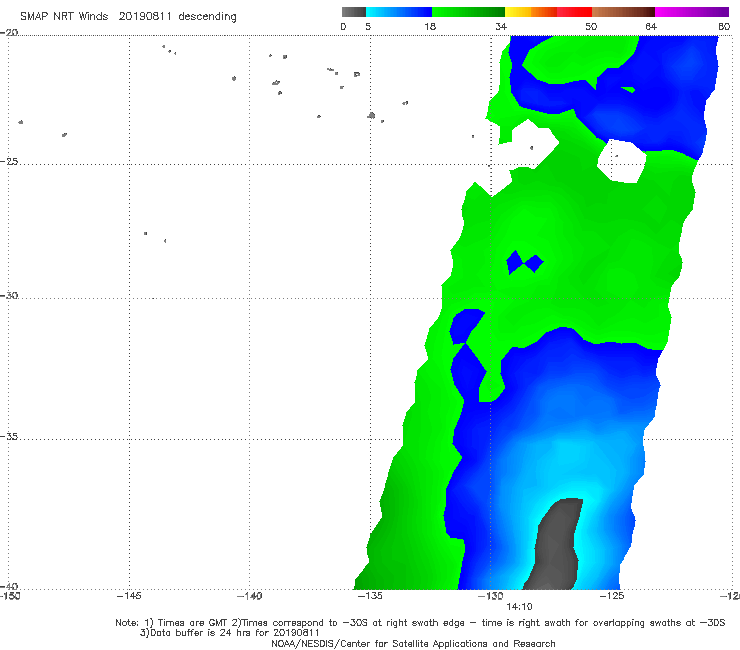Click the '-145' longitude axis label
This screenshot has width=740, height=650.
click(129, 596)
